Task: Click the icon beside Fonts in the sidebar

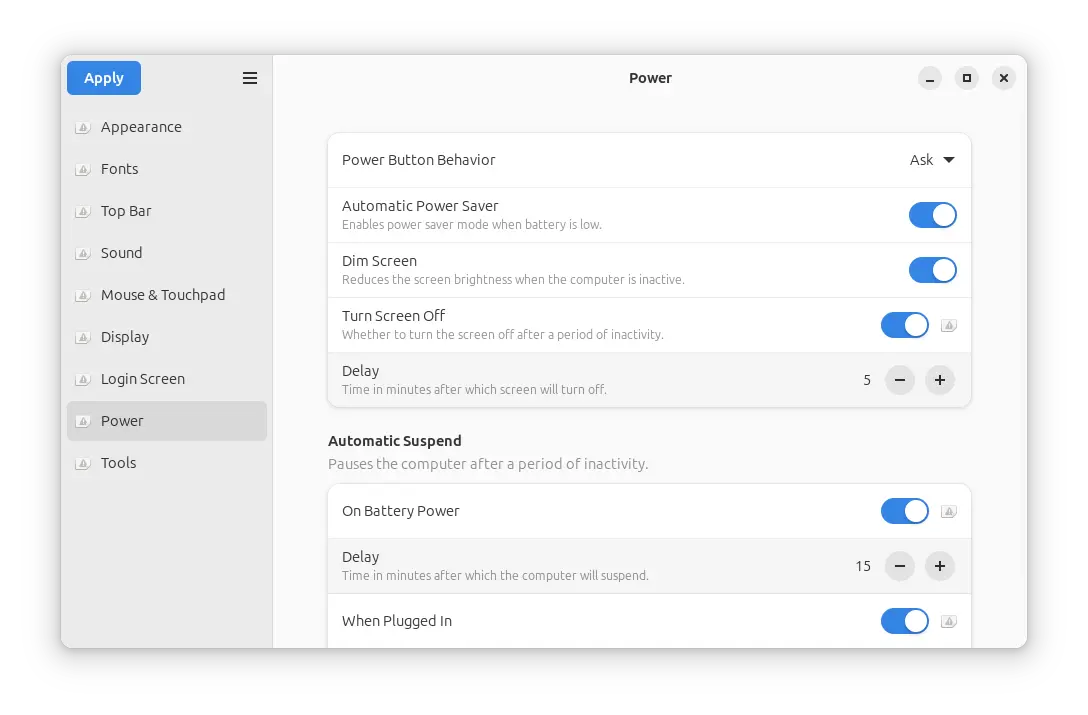Action: pos(82,170)
